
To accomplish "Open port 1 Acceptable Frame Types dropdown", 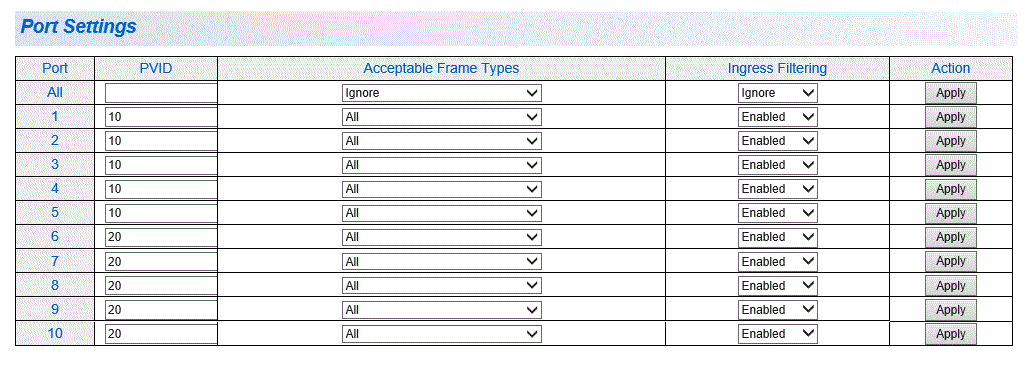I will [441, 117].
